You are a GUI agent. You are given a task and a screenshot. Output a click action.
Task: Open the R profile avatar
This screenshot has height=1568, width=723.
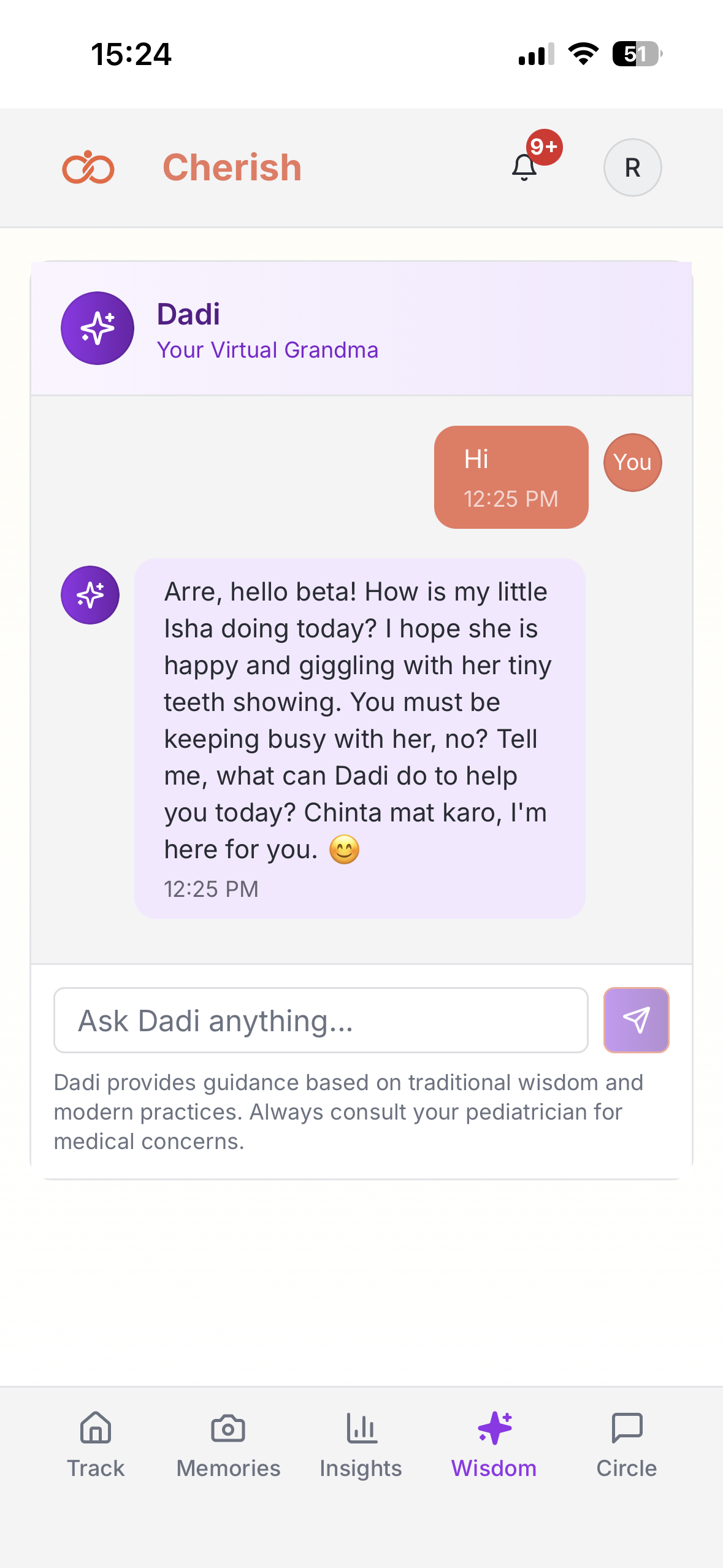[633, 167]
